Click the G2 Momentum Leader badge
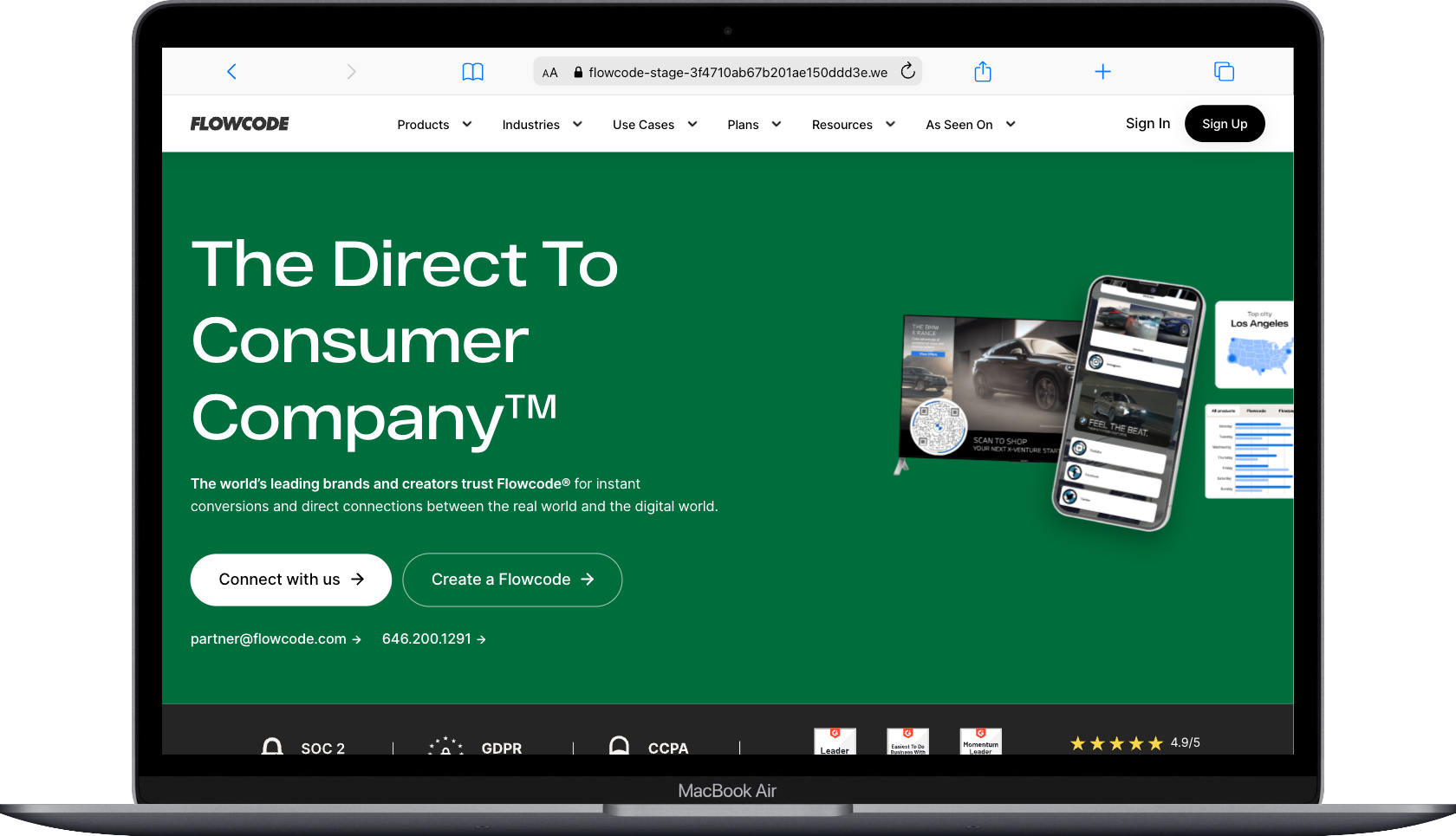Viewport: 1456px width, 836px height. pos(980,741)
